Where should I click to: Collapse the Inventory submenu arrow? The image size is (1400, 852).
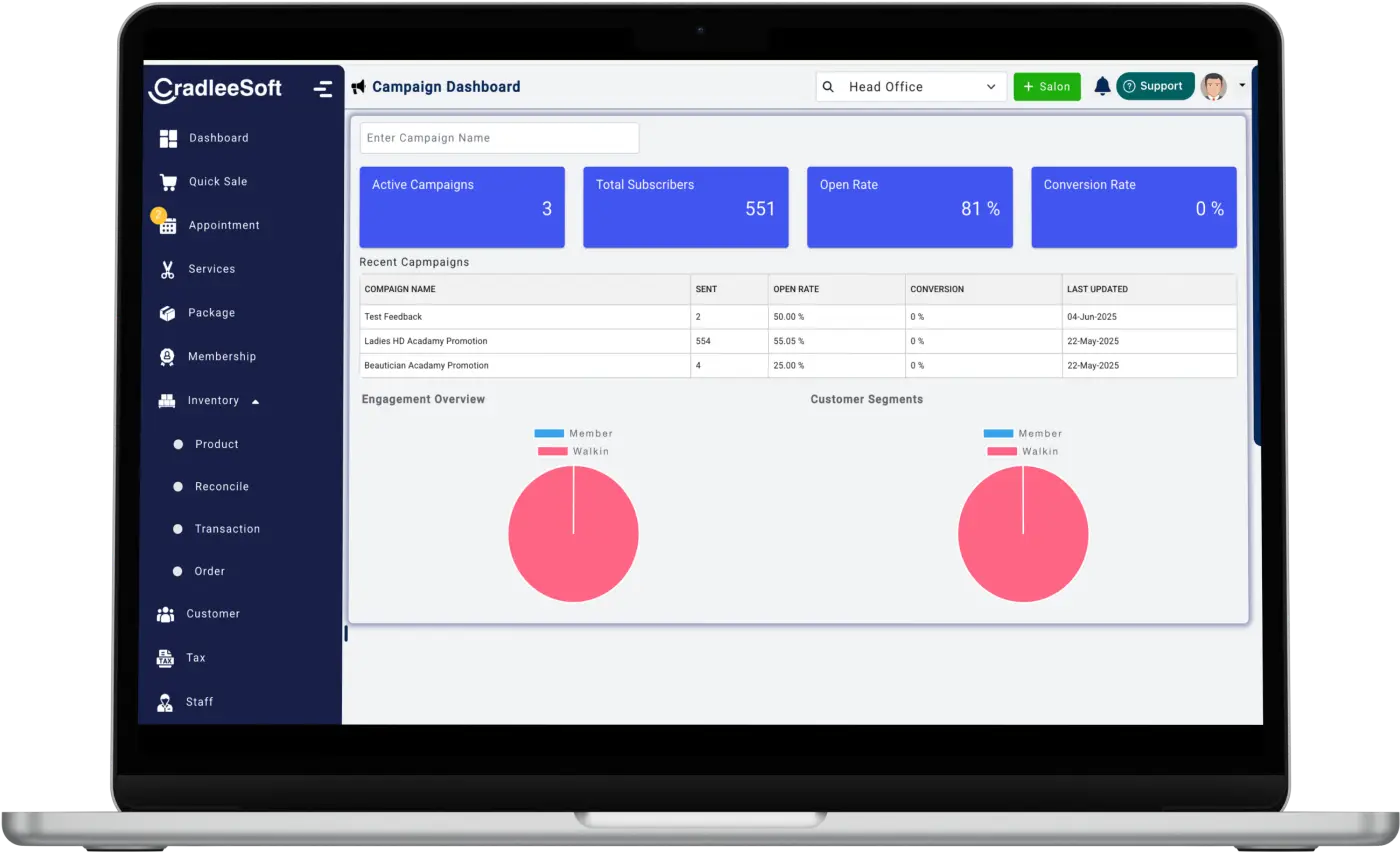pos(255,401)
